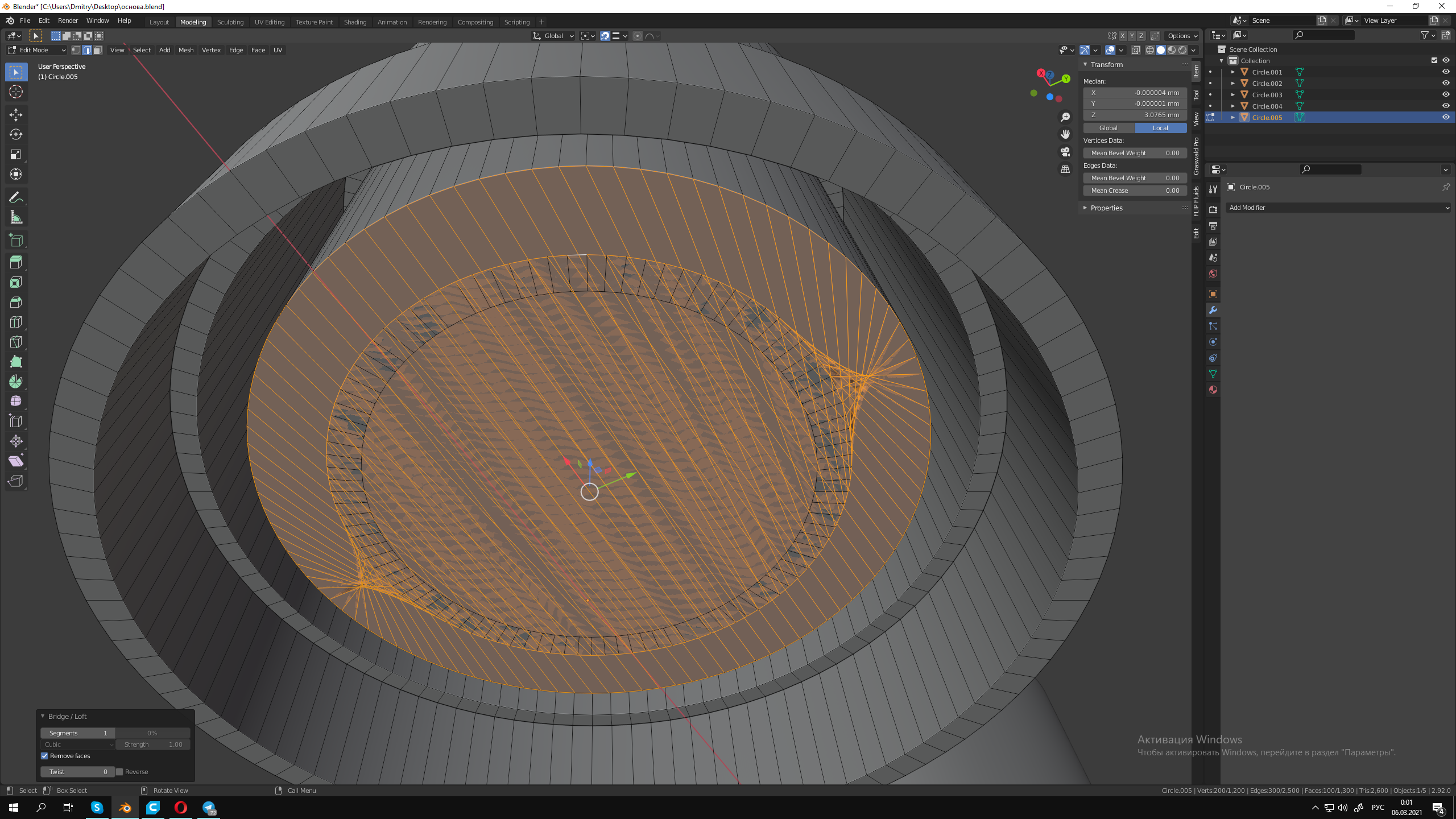Open Object Data properties tab icon

point(1213,374)
